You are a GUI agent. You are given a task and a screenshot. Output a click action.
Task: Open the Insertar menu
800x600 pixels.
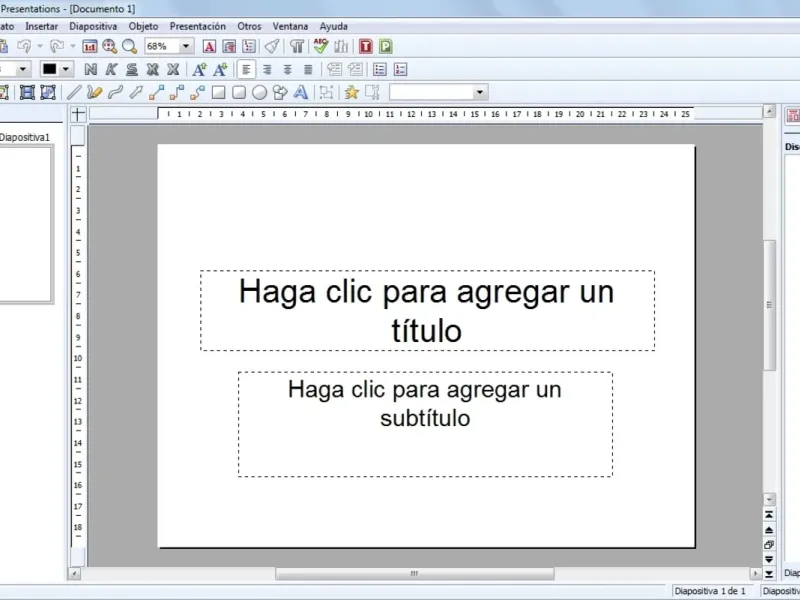point(41,27)
